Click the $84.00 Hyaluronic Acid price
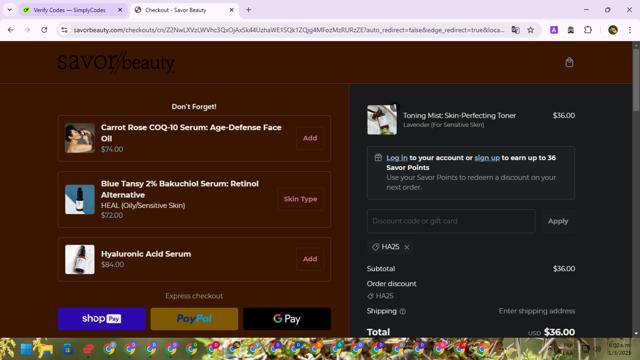Screen dimensions: 640x360 coord(112,264)
